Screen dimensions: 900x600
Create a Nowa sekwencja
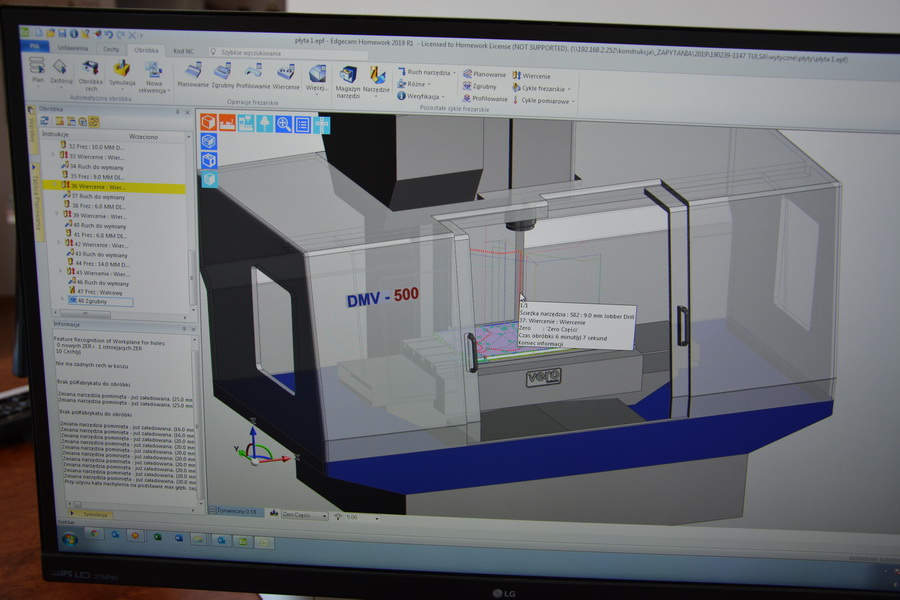[153, 77]
